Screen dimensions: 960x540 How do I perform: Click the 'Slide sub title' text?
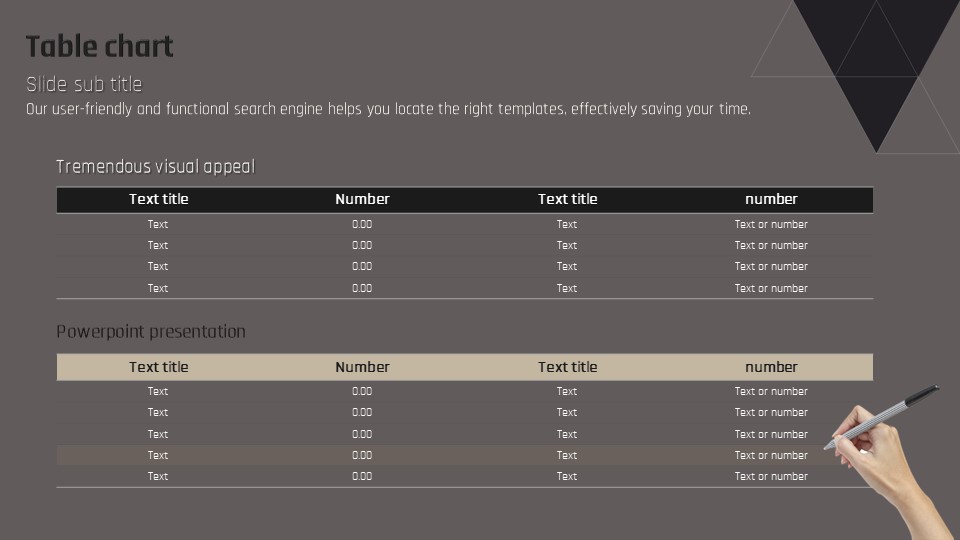84,84
